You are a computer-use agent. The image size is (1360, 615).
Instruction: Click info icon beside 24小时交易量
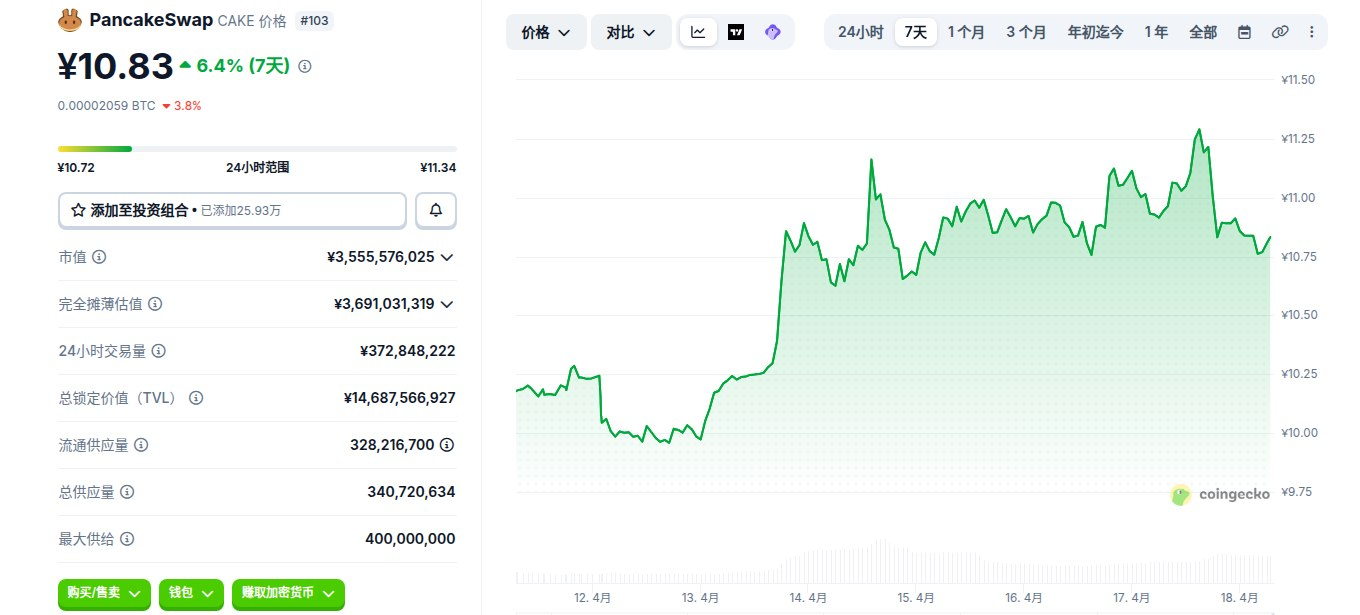[x=158, y=351]
